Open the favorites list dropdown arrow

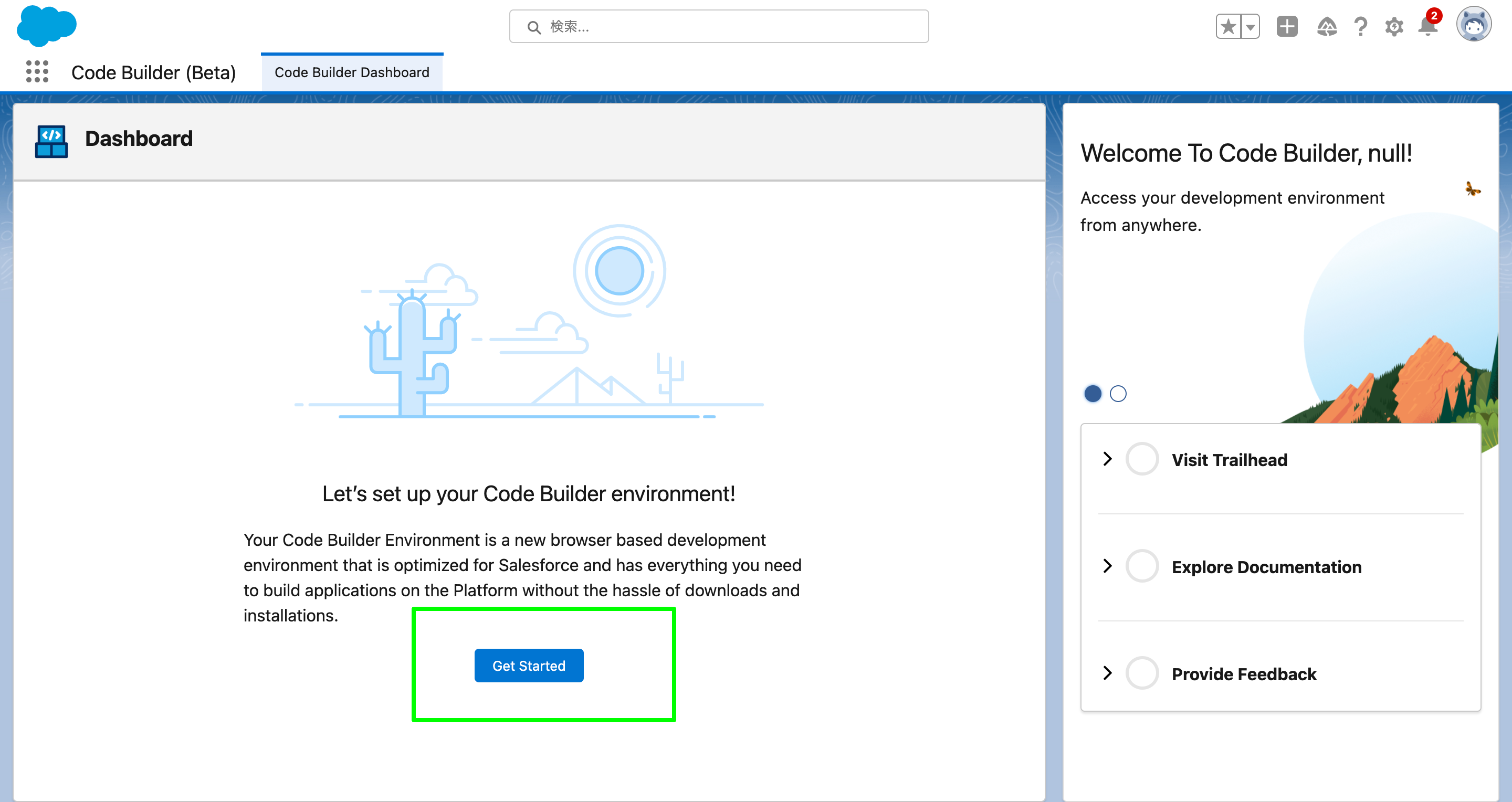pos(1250,26)
